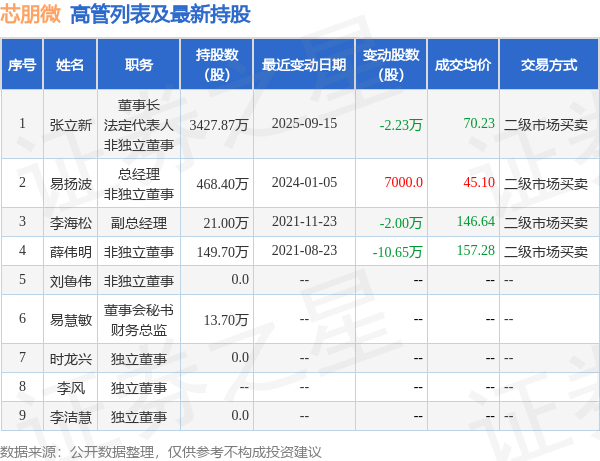Click the holding value 3427.87万

point(219,125)
